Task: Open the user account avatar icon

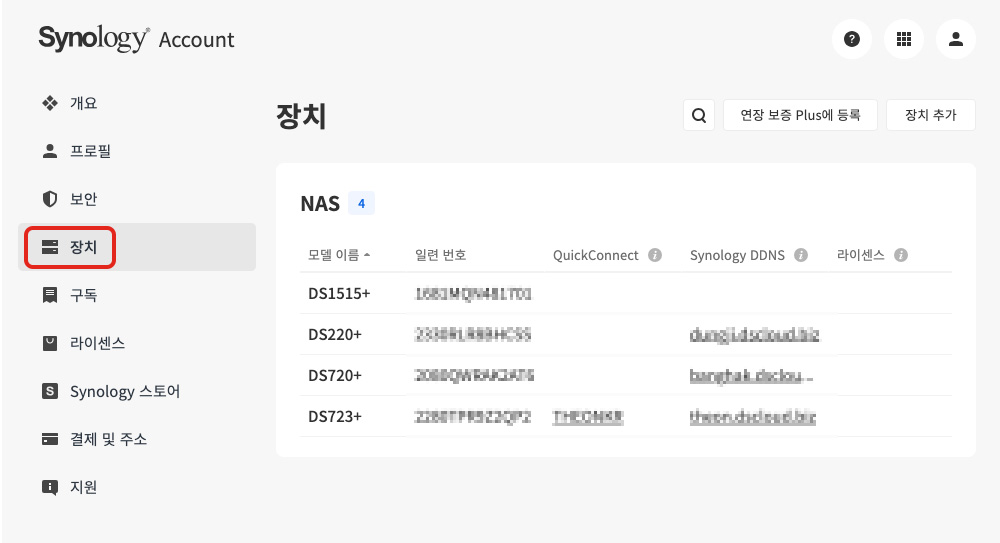Action: 955,39
